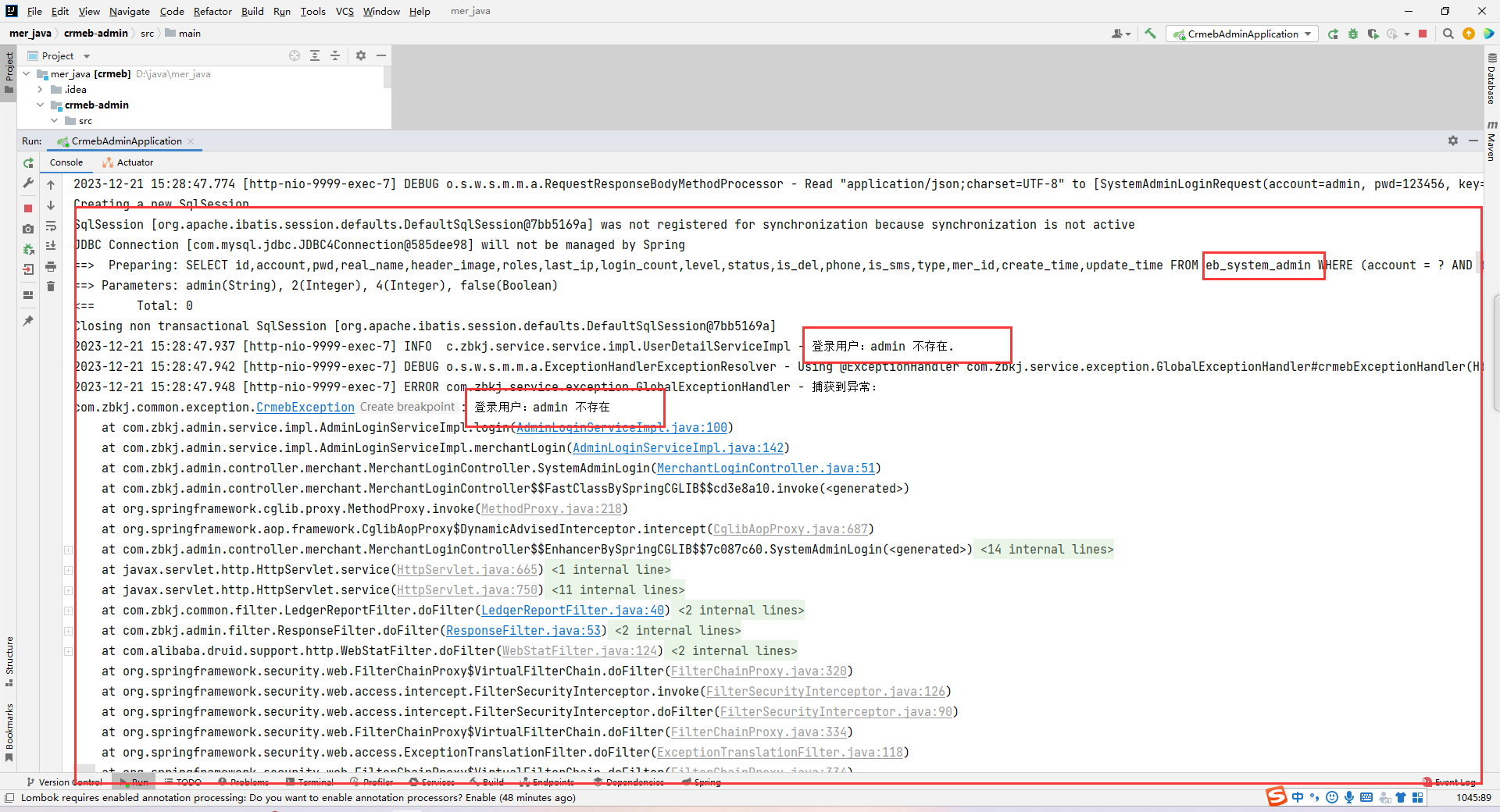
Task: Click the green Build hammer icon
Action: click(x=1150, y=34)
